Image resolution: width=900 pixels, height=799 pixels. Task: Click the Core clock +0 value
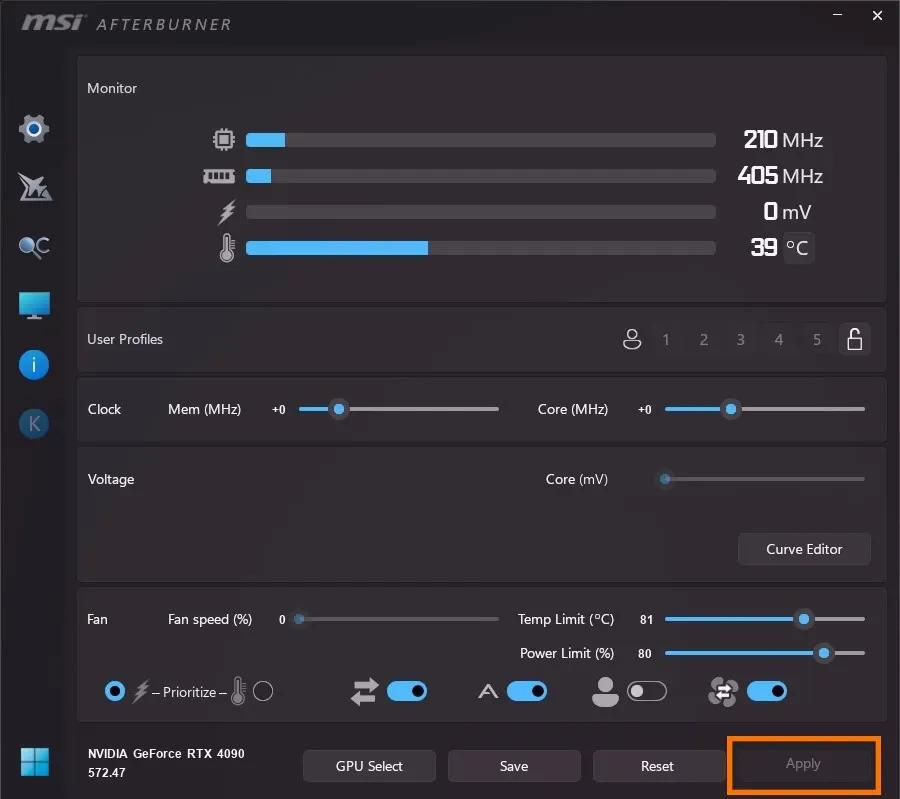(x=645, y=409)
